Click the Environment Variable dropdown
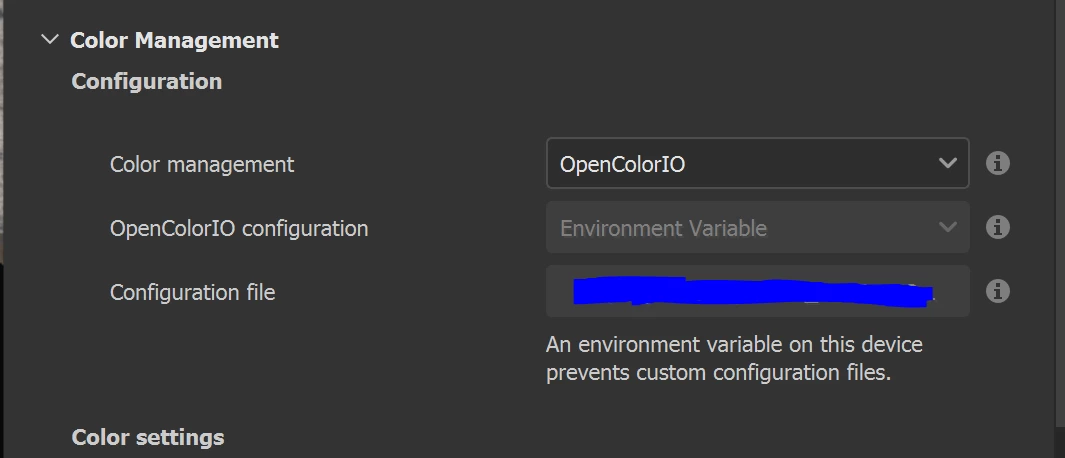Viewport: 1065px width, 458px height. tap(757, 228)
